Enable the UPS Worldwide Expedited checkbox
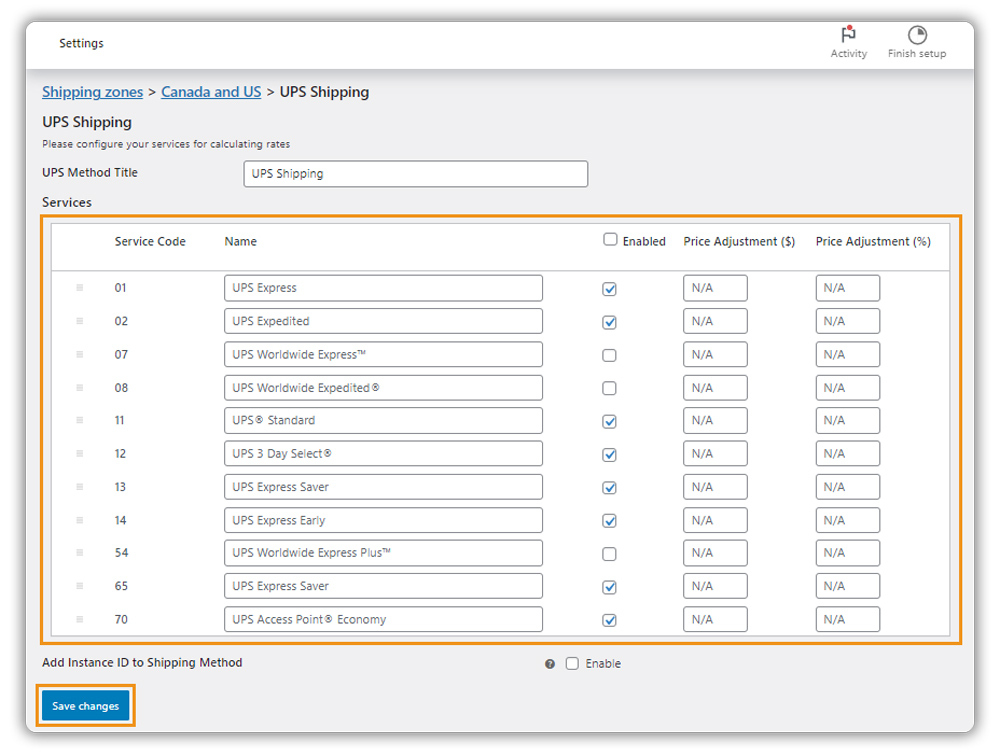Image resolution: width=1000 pixels, height=756 pixels. pyautogui.click(x=609, y=388)
